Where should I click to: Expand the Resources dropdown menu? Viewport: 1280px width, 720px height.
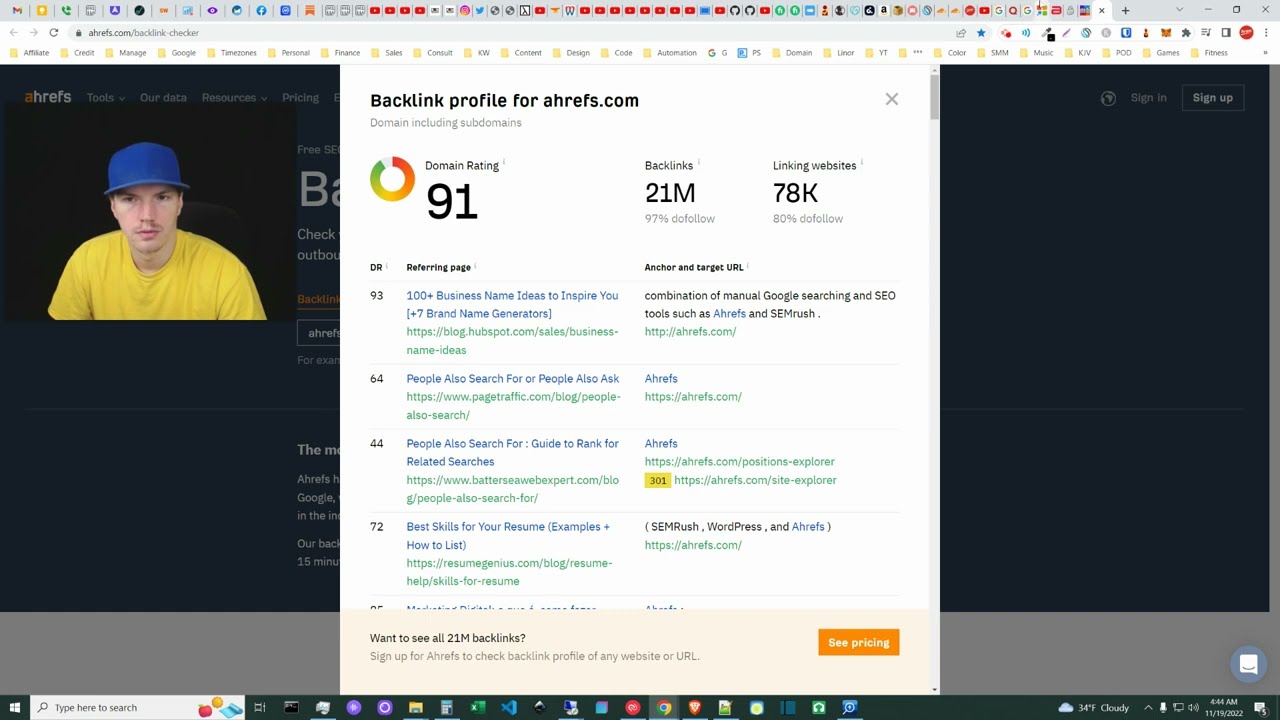(x=234, y=98)
